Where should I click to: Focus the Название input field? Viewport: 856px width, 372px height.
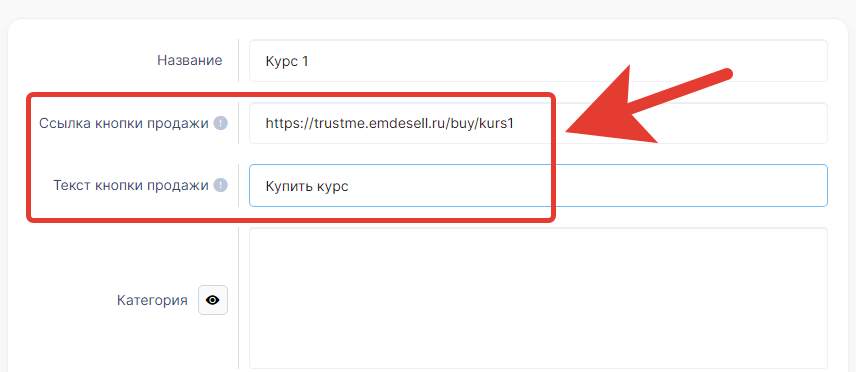538,61
